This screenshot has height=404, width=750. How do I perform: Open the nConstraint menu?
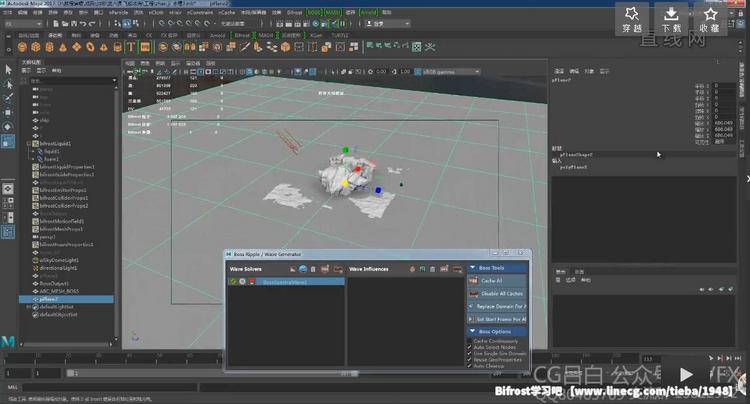[199, 12]
